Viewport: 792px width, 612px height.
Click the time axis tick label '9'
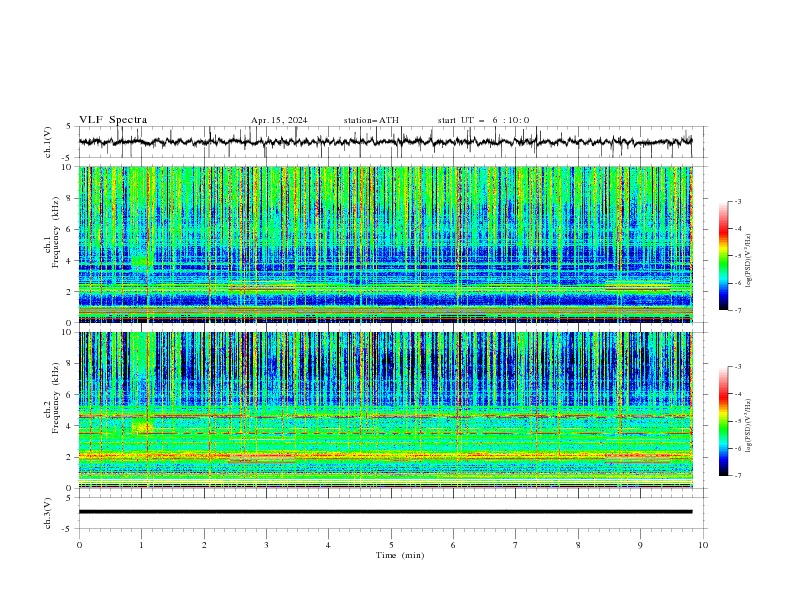tap(640, 545)
